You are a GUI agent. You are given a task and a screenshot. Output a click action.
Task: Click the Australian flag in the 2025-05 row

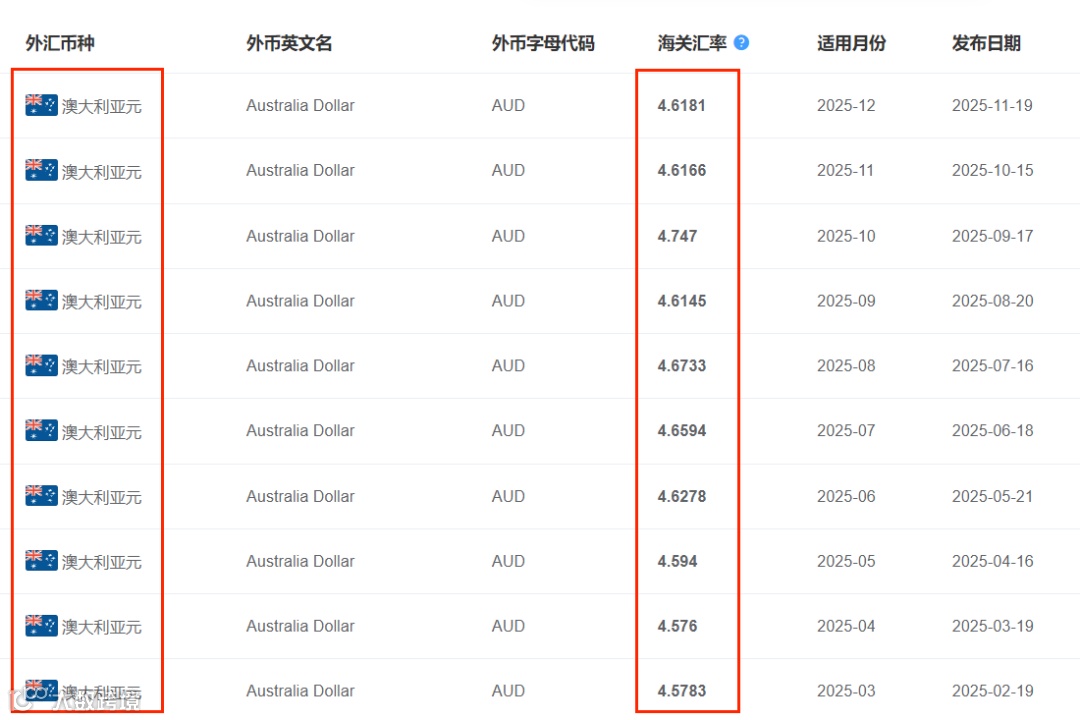coord(41,560)
